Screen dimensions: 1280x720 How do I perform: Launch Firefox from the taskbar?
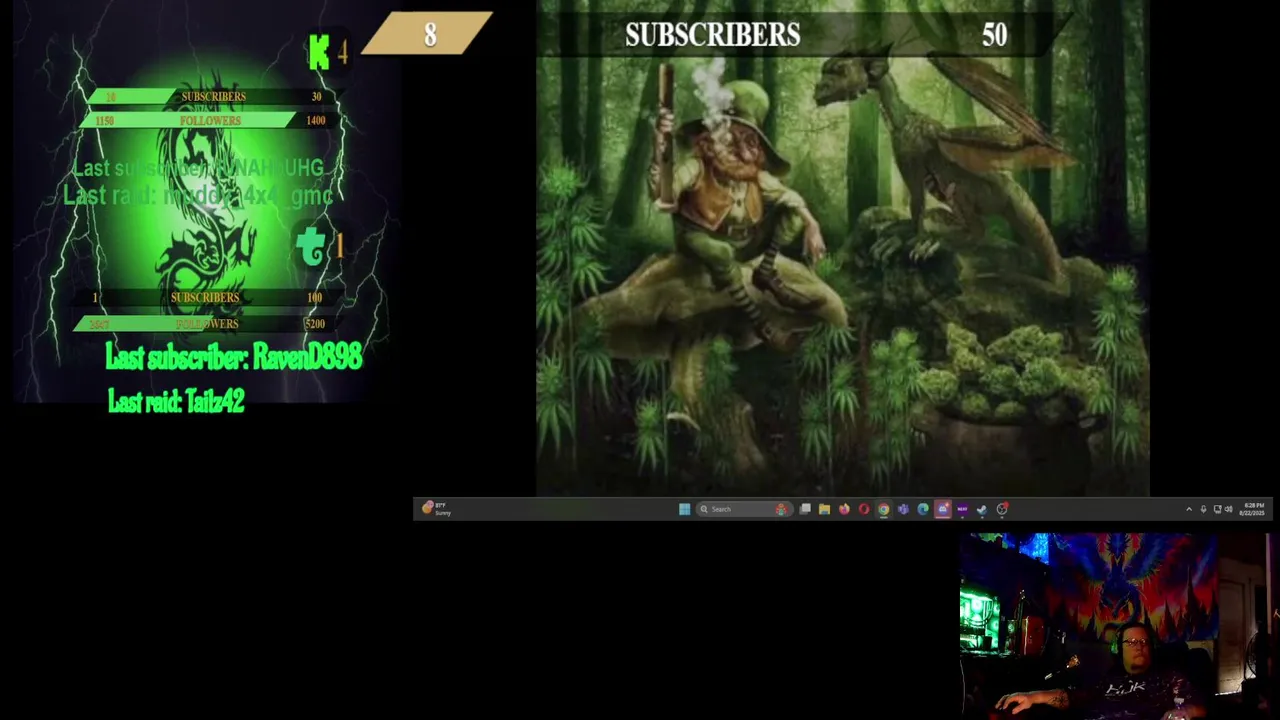[844, 509]
